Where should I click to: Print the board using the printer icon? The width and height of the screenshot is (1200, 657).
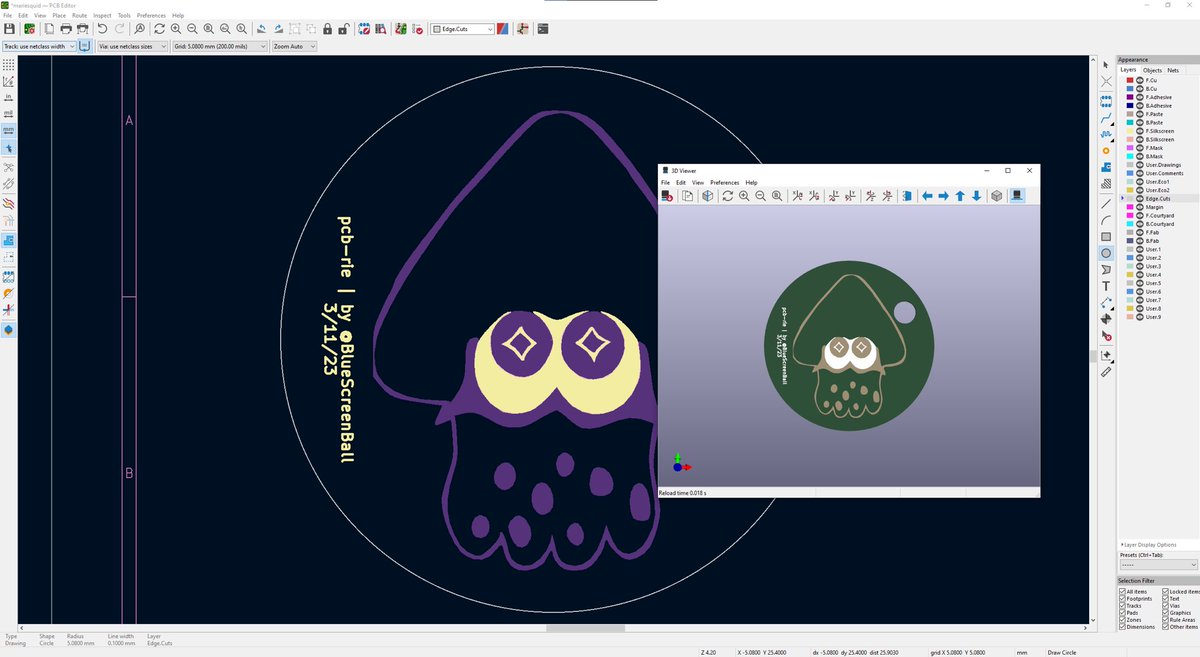coord(66,29)
